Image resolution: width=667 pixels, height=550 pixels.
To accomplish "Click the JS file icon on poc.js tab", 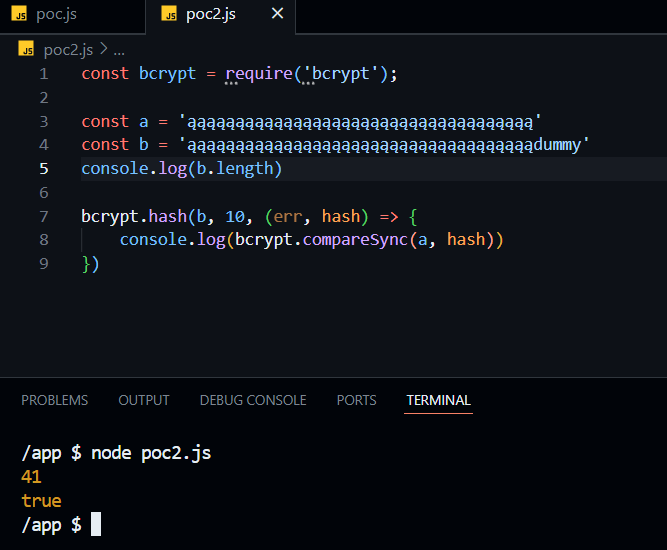I will click(x=20, y=15).
